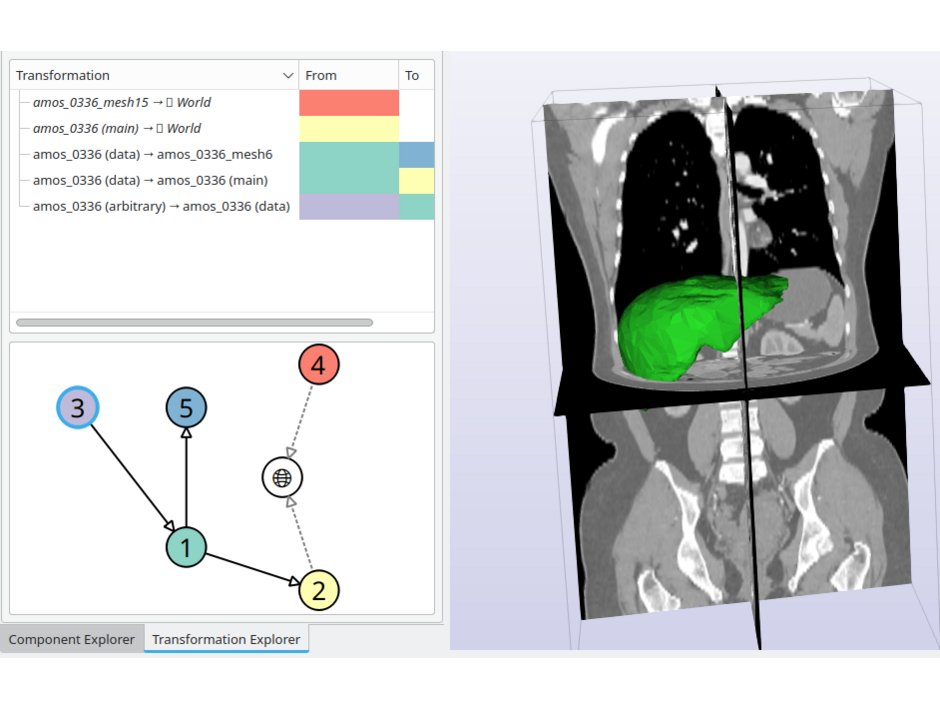Open the Transformation column header dropdown
The height and width of the screenshot is (710, 940).
click(x=289, y=75)
